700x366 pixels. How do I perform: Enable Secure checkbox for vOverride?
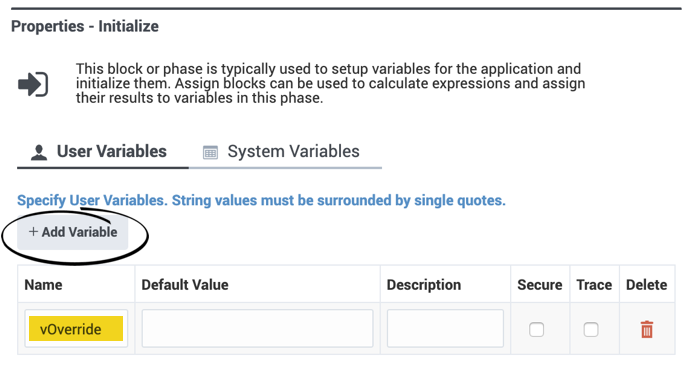536,330
